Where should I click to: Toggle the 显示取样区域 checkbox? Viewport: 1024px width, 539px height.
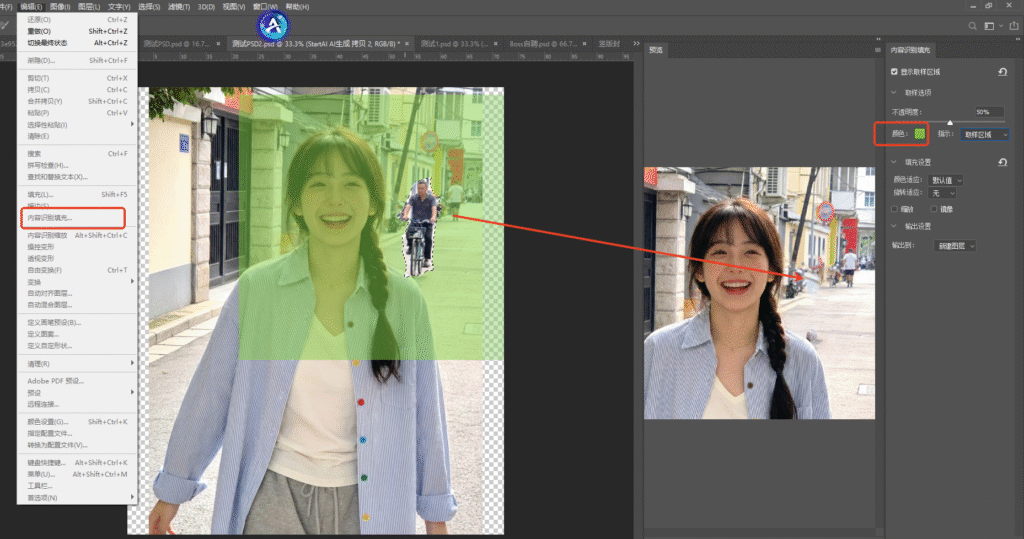pos(894,72)
